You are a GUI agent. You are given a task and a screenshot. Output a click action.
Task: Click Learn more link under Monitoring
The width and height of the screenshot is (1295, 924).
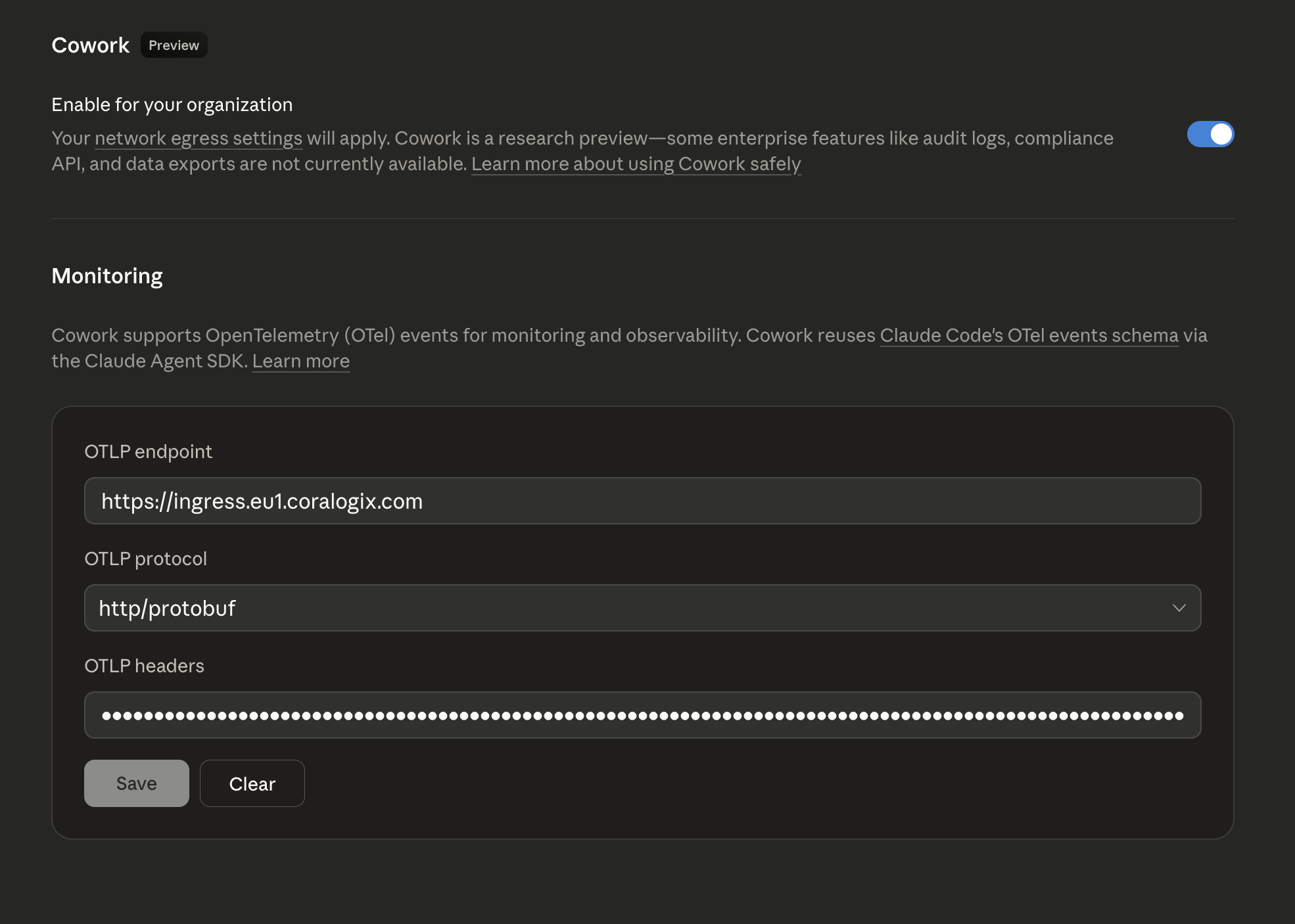coord(300,361)
